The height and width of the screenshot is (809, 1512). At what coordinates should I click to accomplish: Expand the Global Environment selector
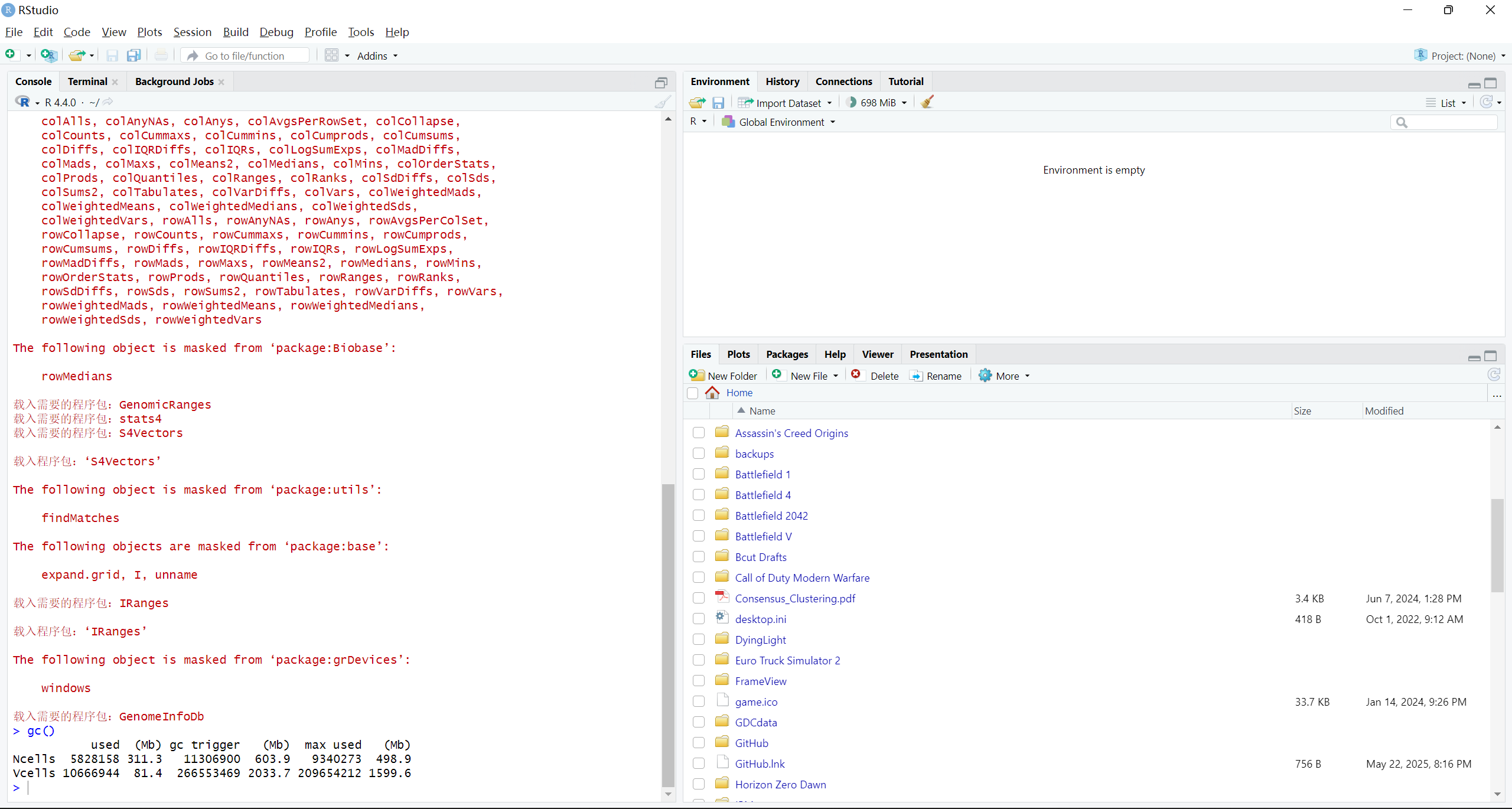(779, 122)
